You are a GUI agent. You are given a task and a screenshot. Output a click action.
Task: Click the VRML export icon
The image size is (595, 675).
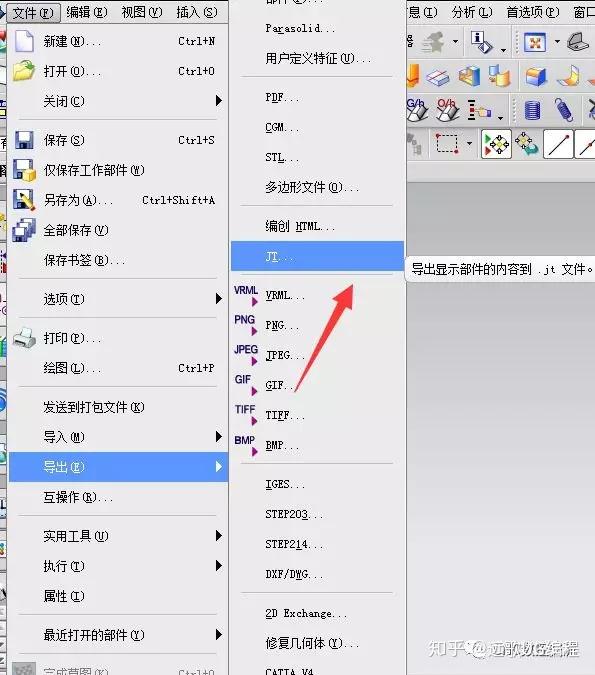pyautogui.click(x=246, y=295)
